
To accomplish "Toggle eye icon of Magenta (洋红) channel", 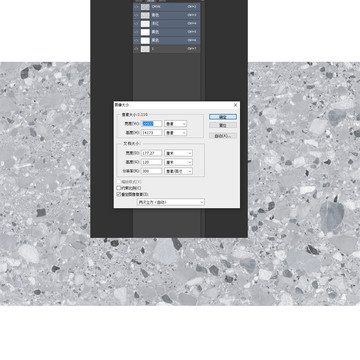I will click(136, 24).
